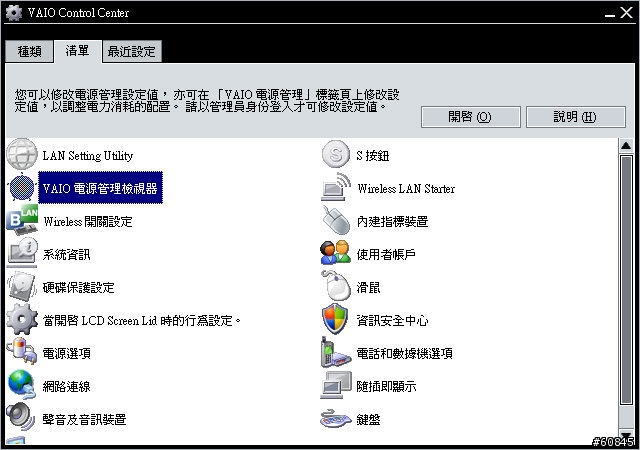The height and width of the screenshot is (450, 640).
Task: Select the 資訊安全中心 label
Action: coord(392,321)
